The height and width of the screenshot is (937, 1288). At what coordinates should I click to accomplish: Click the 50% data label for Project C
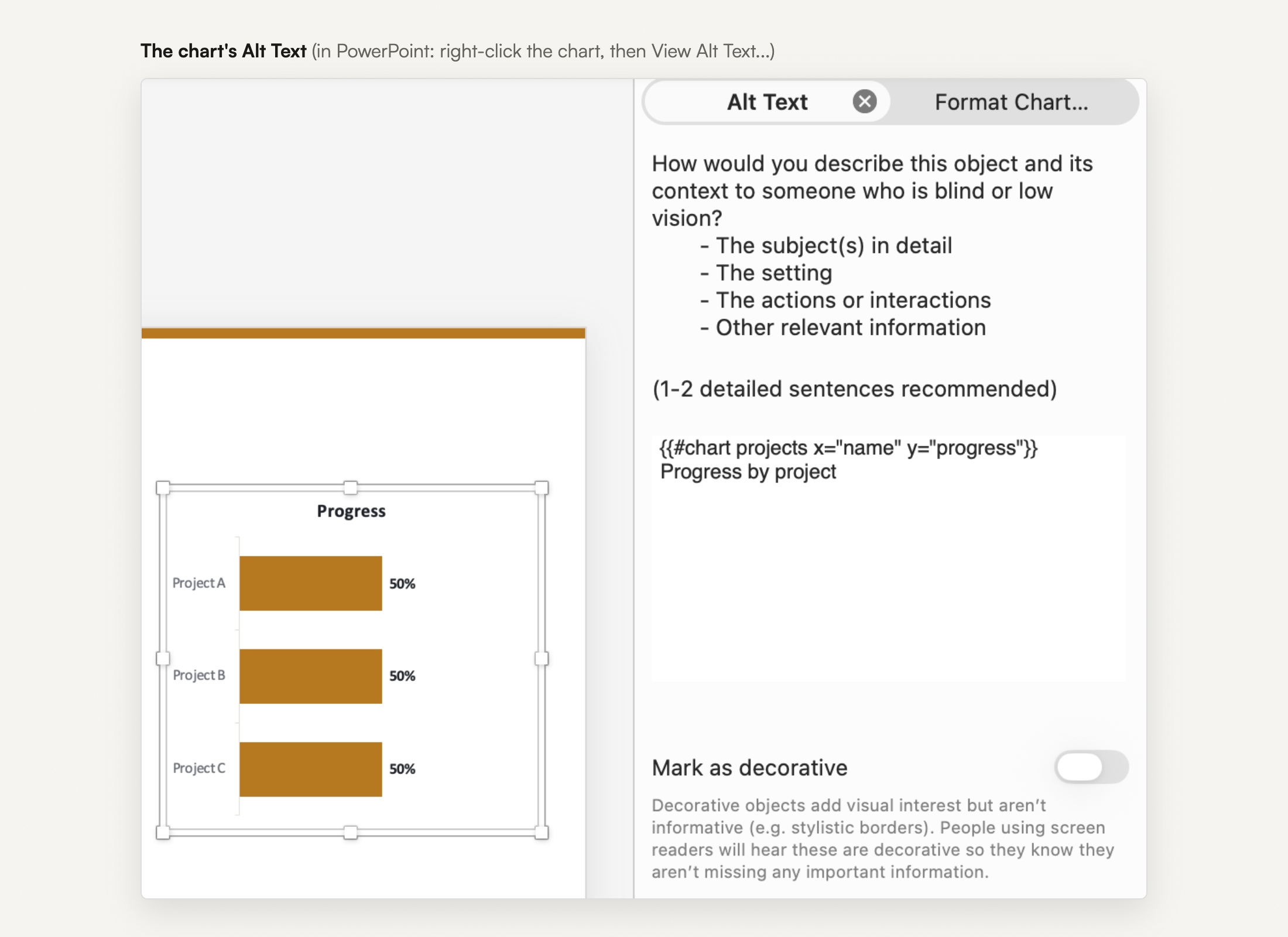pyautogui.click(x=402, y=768)
